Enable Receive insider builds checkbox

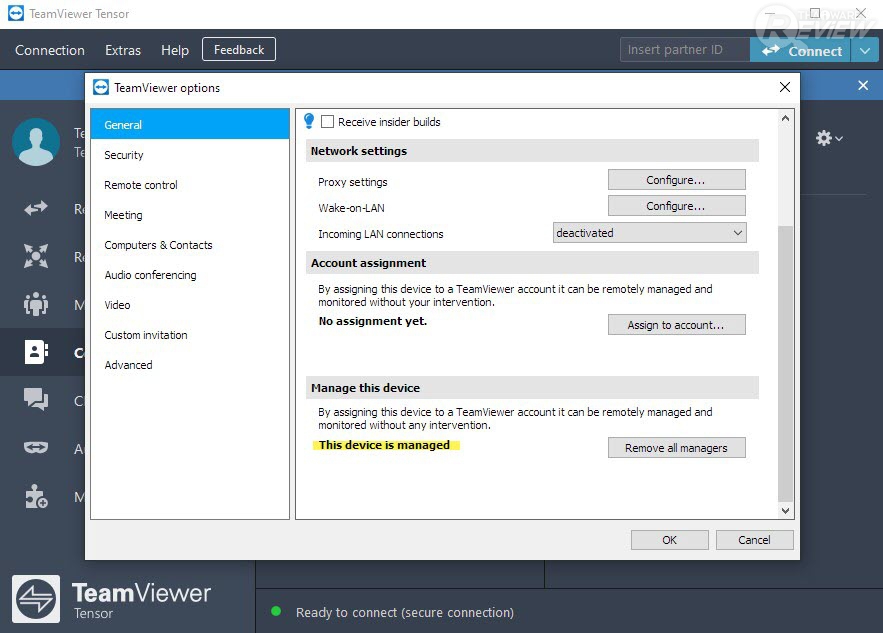327,122
